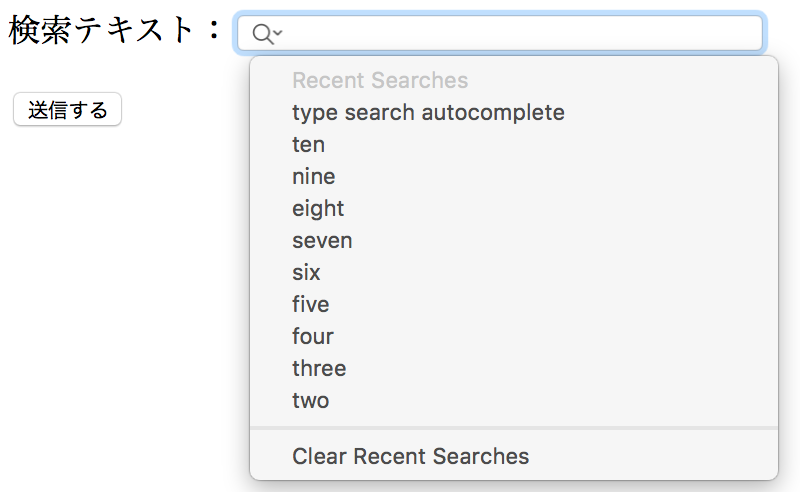Image resolution: width=800 pixels, height=492 pixels.
Task: Select 'eight' in the recent searches list
Action: coord(318,208)
